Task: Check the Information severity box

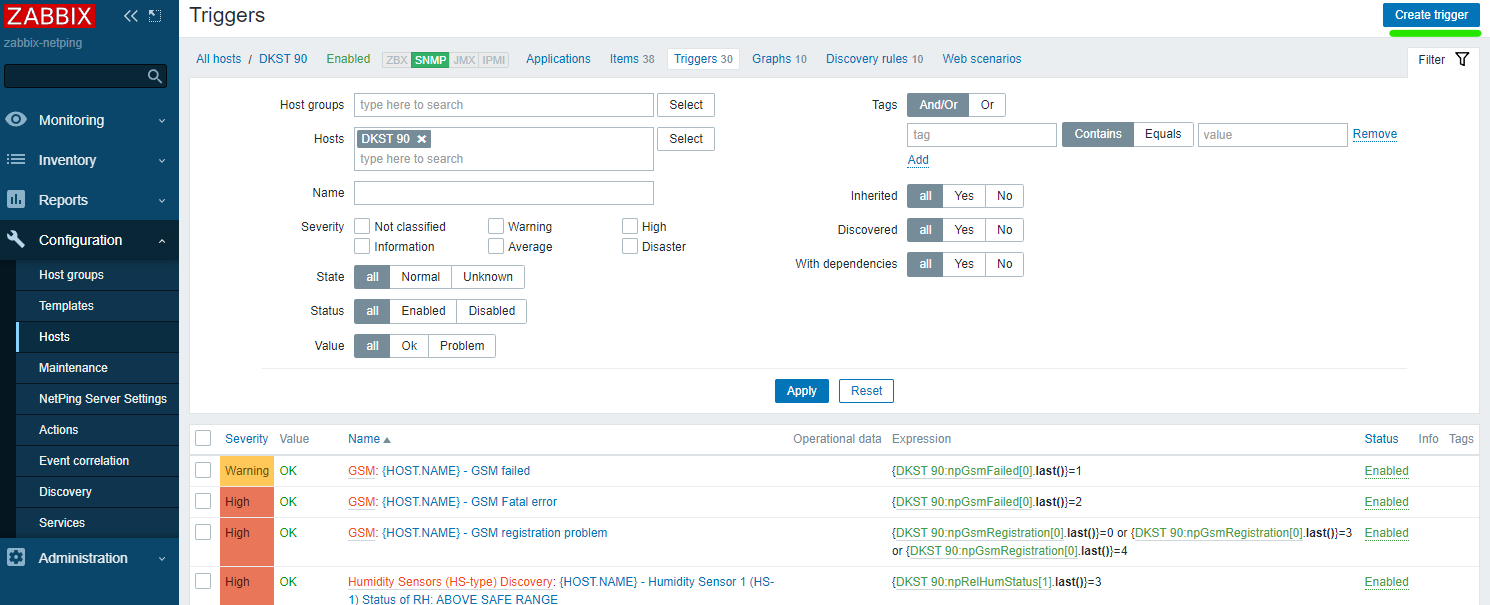Action: [363, 247]
